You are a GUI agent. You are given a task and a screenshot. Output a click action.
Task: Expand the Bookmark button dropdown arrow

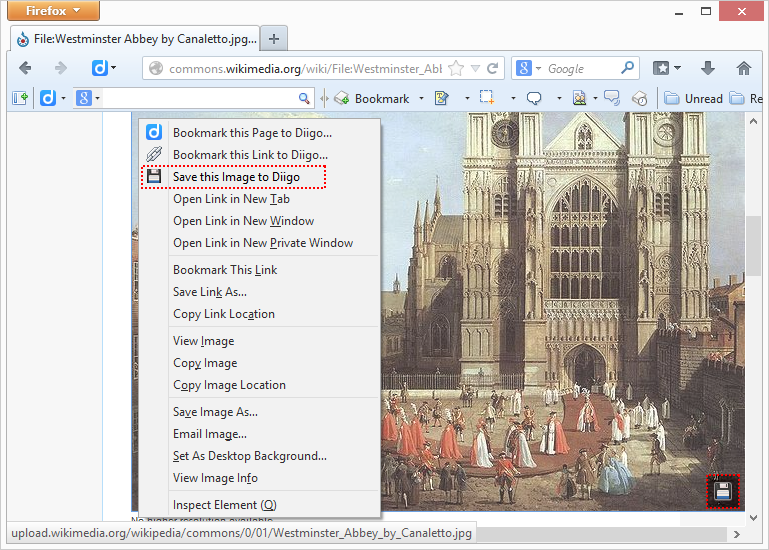coord(421,99)
